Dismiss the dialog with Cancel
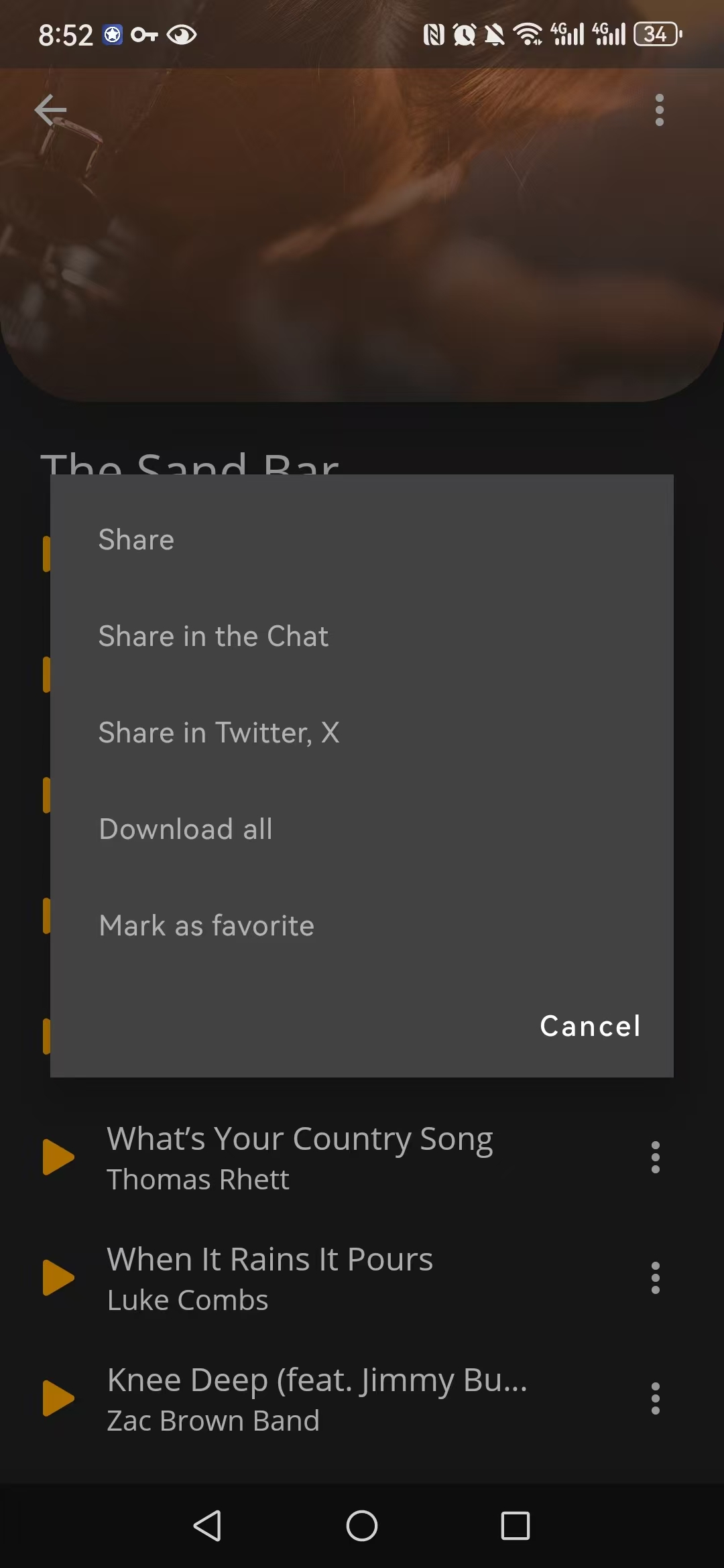724x1568 pixels. [x=590, y=1025]
